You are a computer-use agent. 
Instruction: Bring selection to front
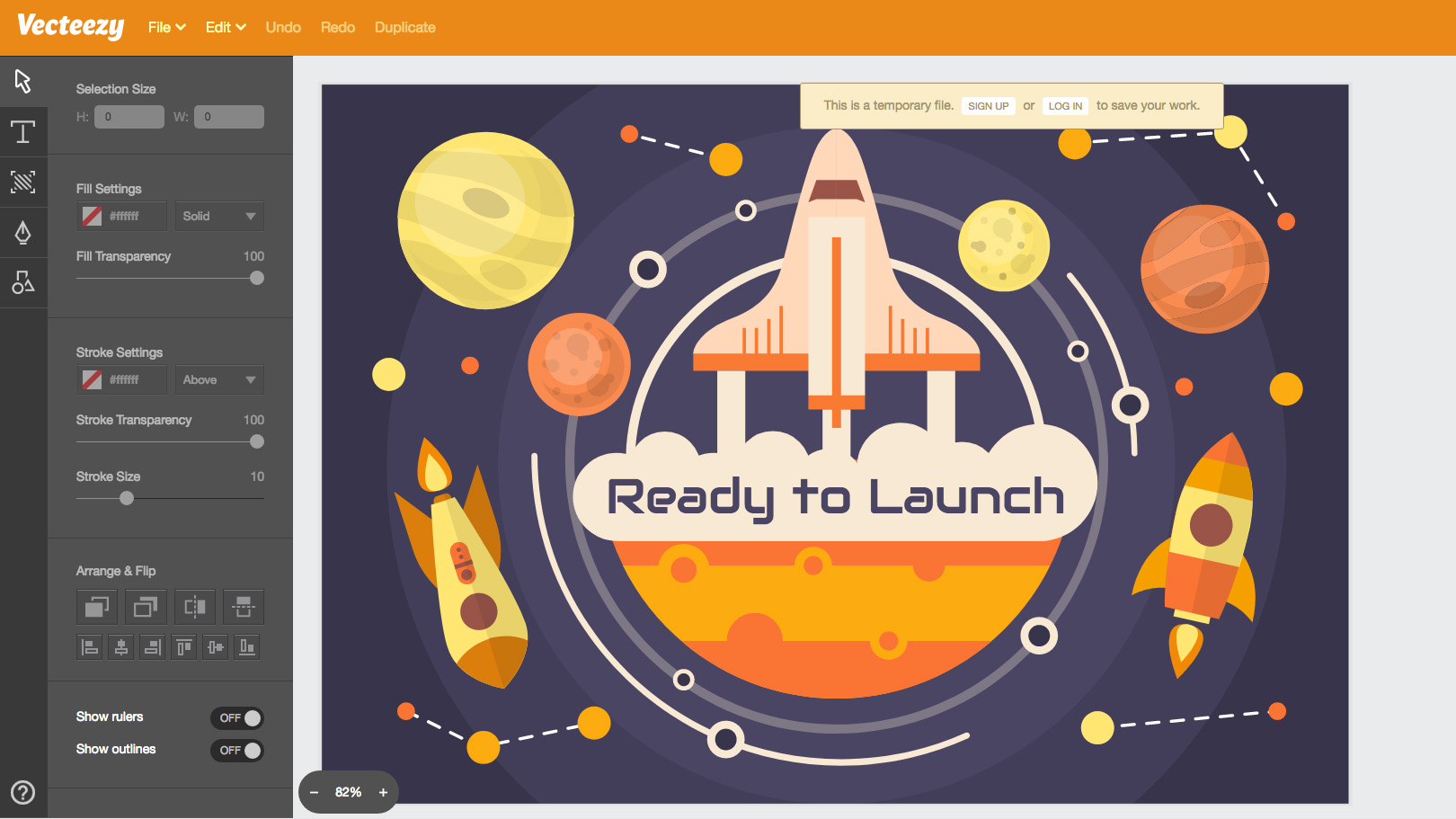pyautogui.click(x=97, y=607)
